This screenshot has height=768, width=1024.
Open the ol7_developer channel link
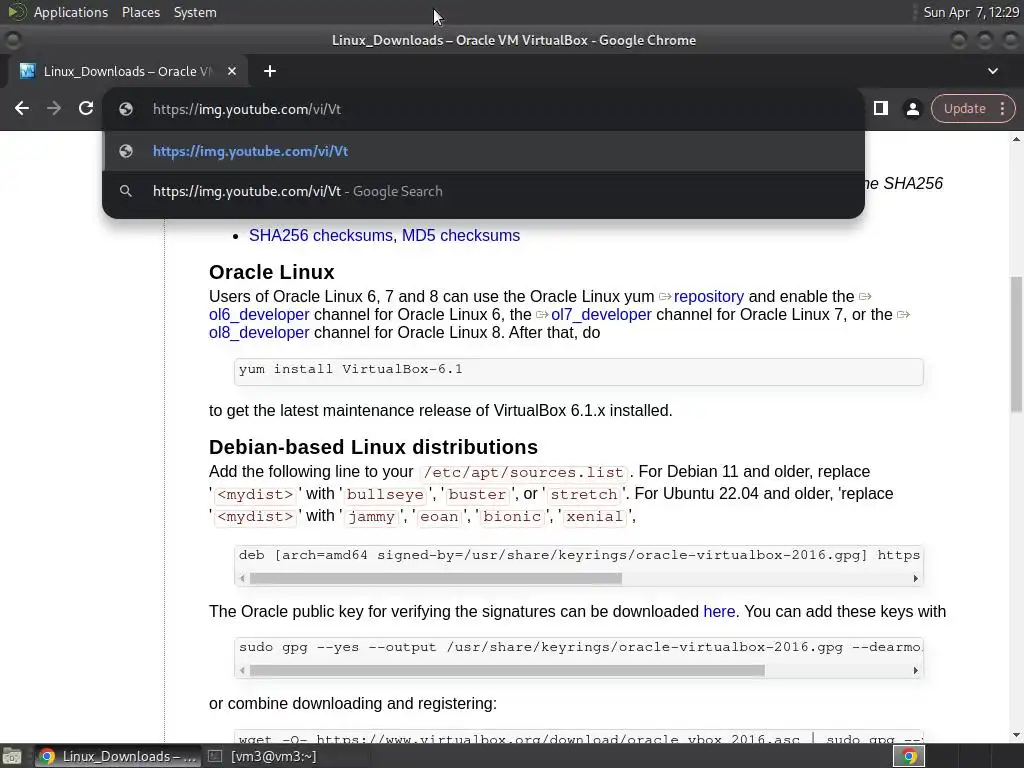tap(601, 315)
